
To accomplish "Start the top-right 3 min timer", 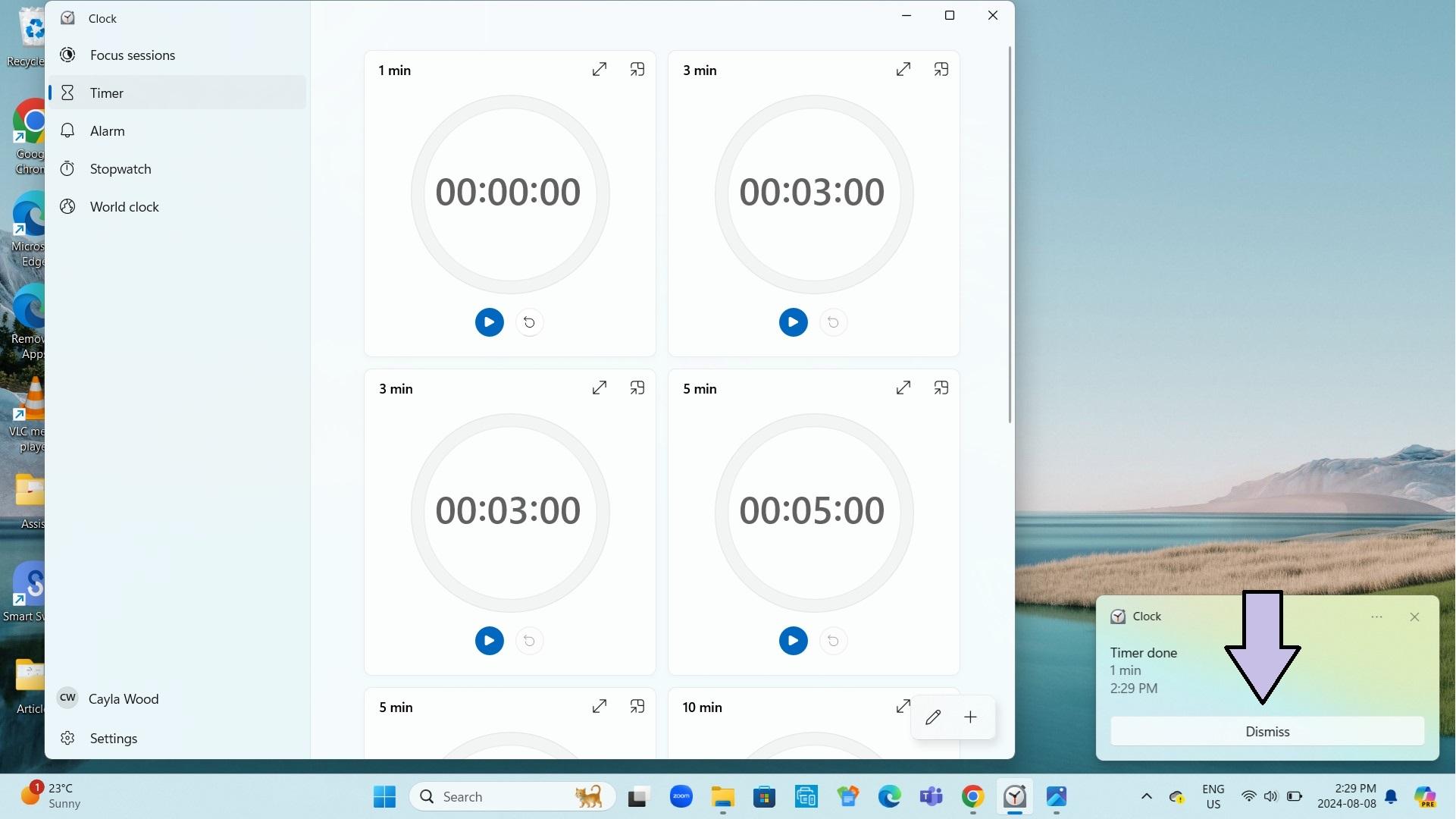I will (x=794, y=322).
